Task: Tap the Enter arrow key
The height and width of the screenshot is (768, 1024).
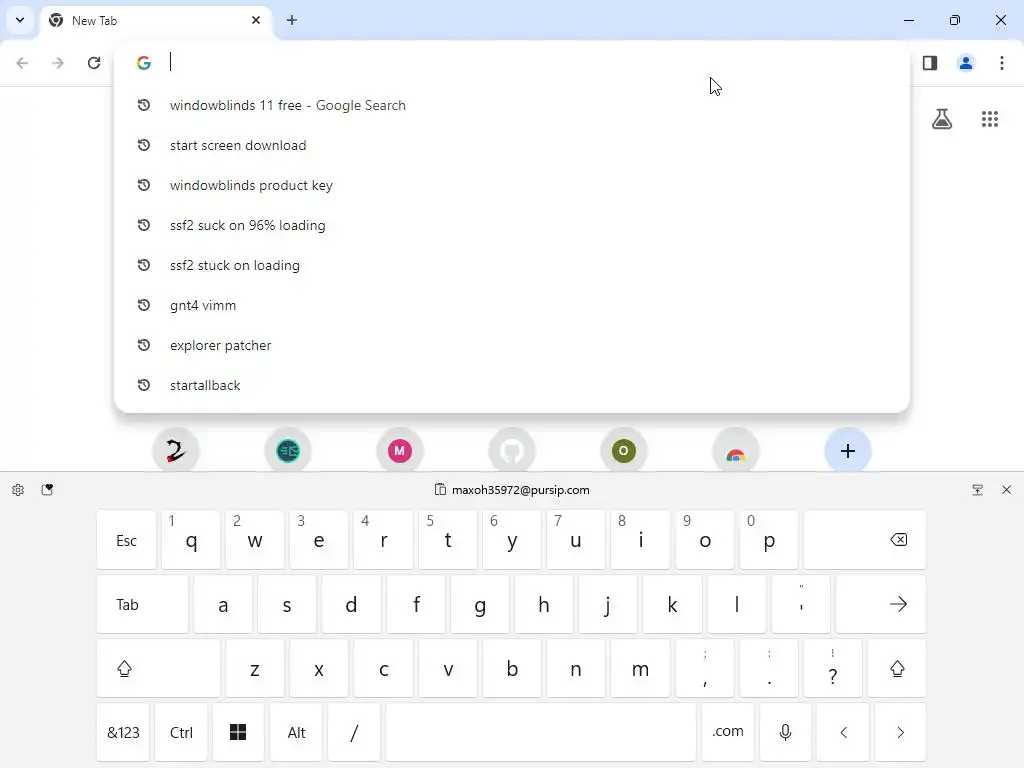Action: coord(881,604)
